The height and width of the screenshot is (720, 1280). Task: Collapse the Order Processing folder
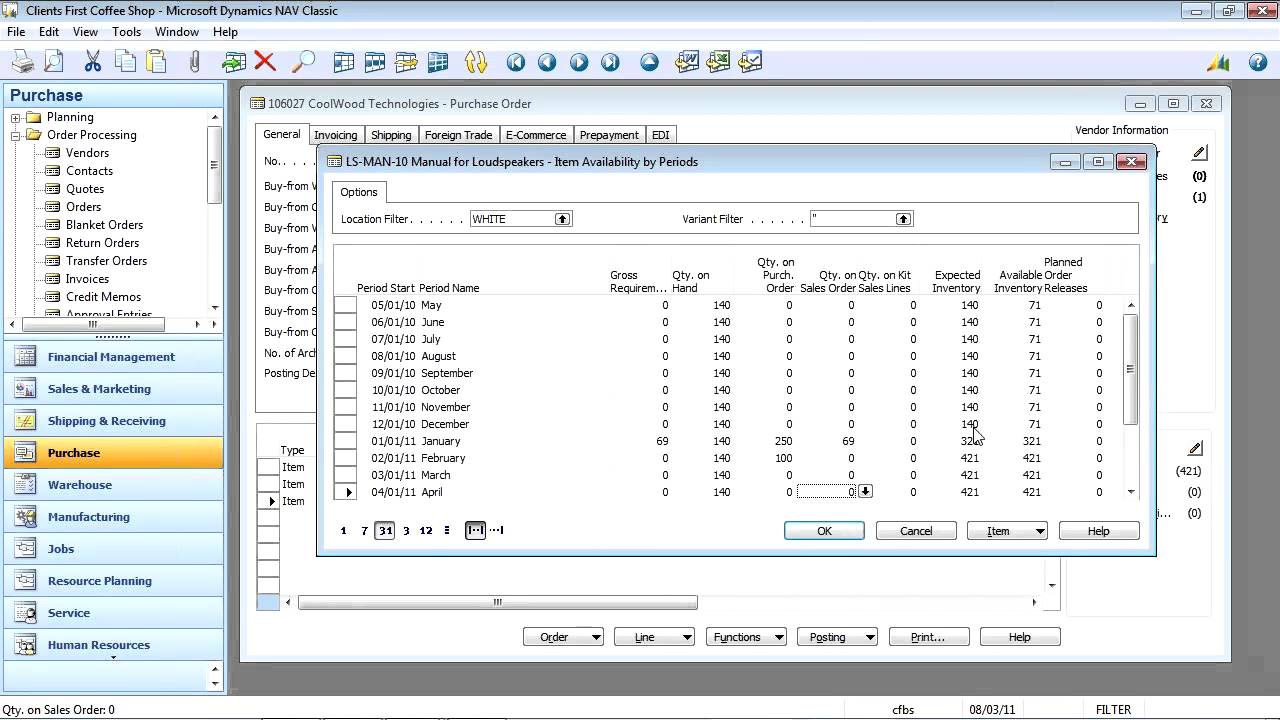click(x=16, y=135)
